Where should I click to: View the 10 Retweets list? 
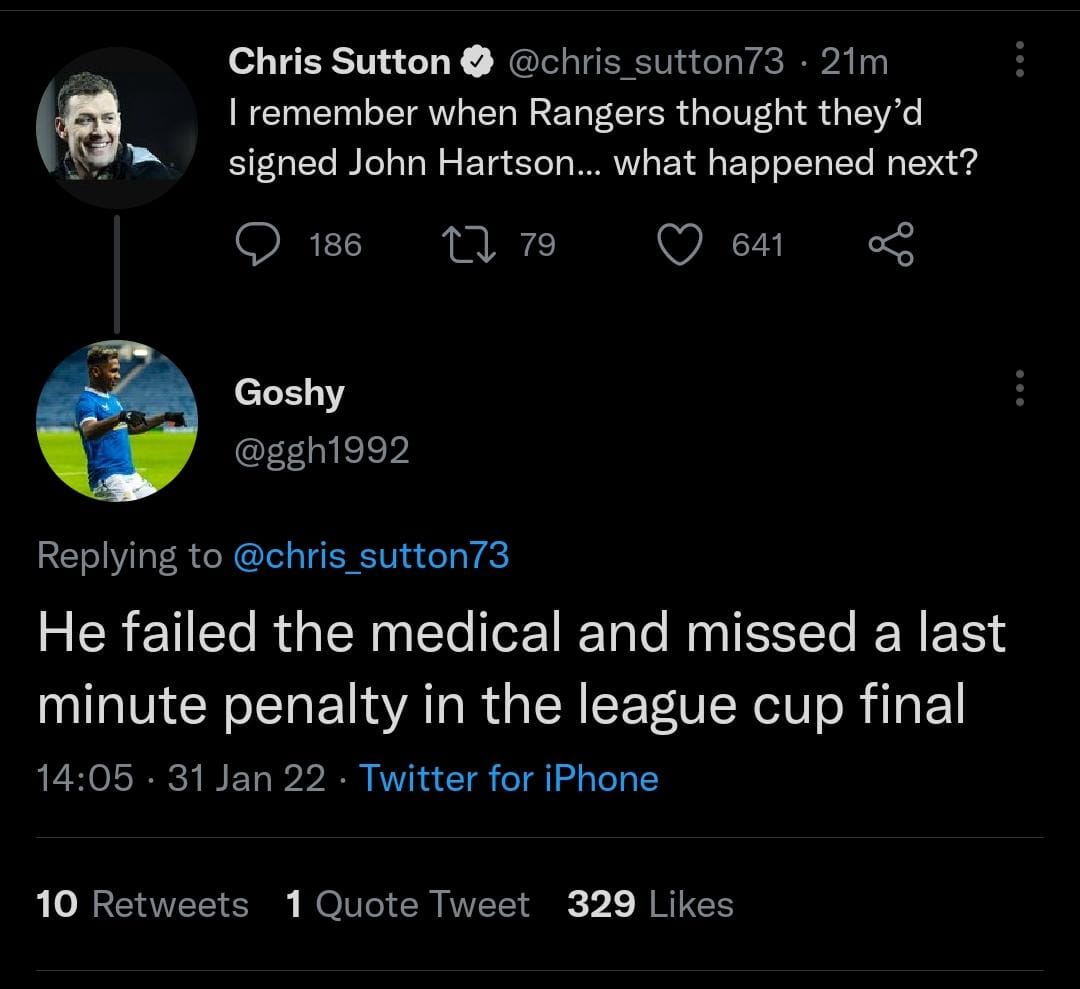(142, 904)
